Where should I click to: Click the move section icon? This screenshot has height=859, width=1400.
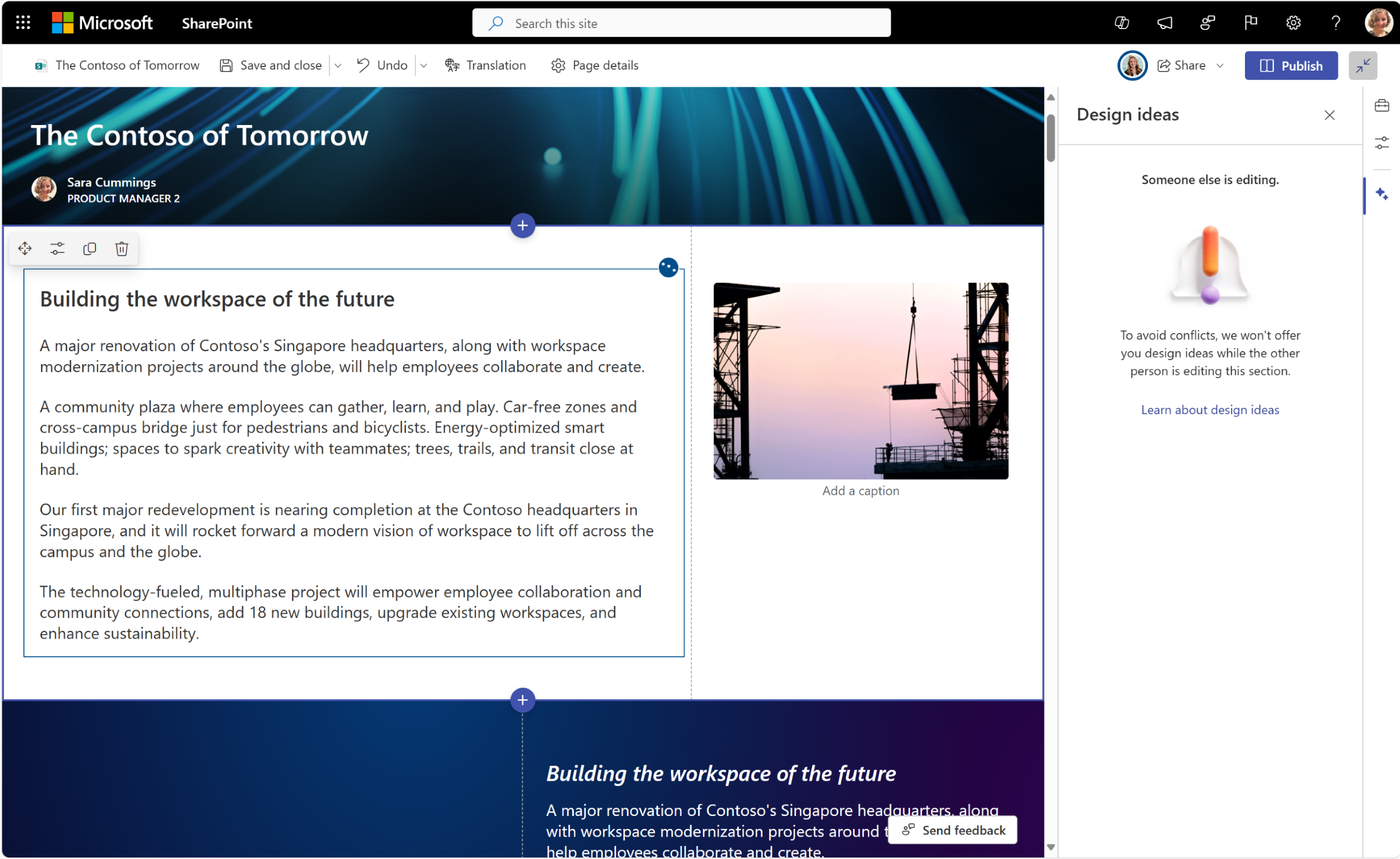tap(24, 249)
